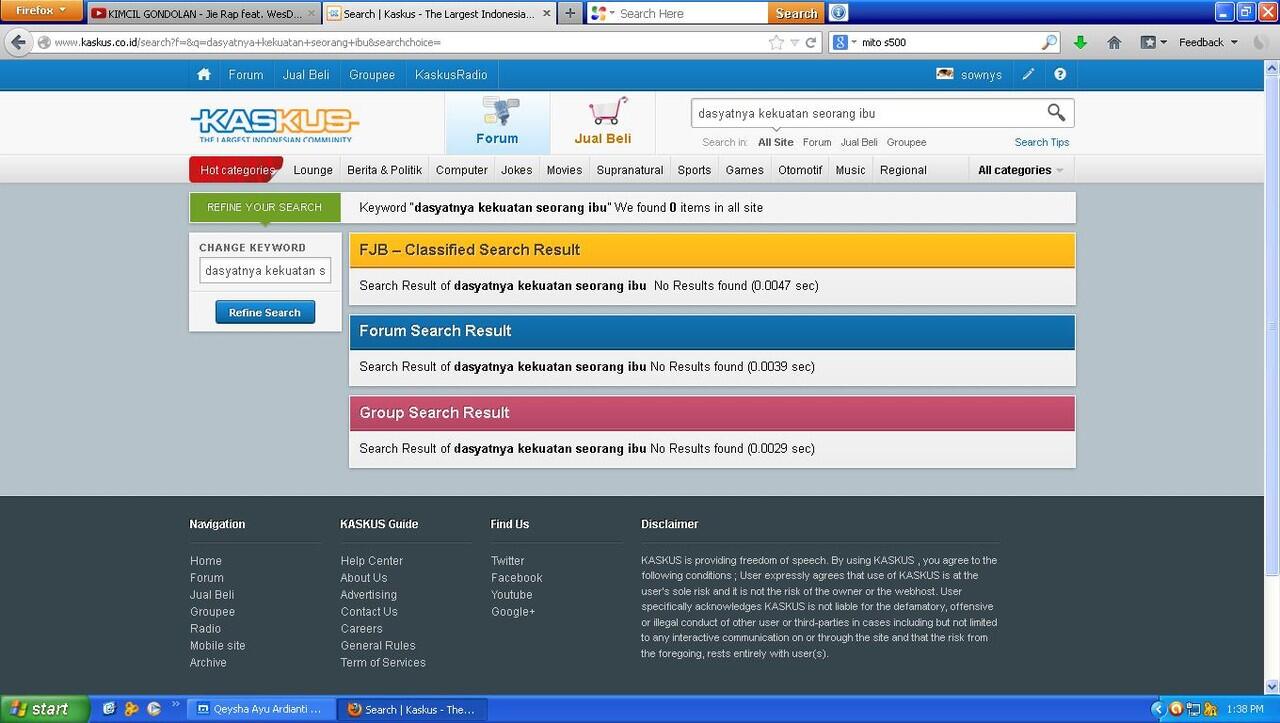Viewport: 1280px width, 723px height.
Task: Open the Mobile site footer link
Action: [x=218, y=645]
